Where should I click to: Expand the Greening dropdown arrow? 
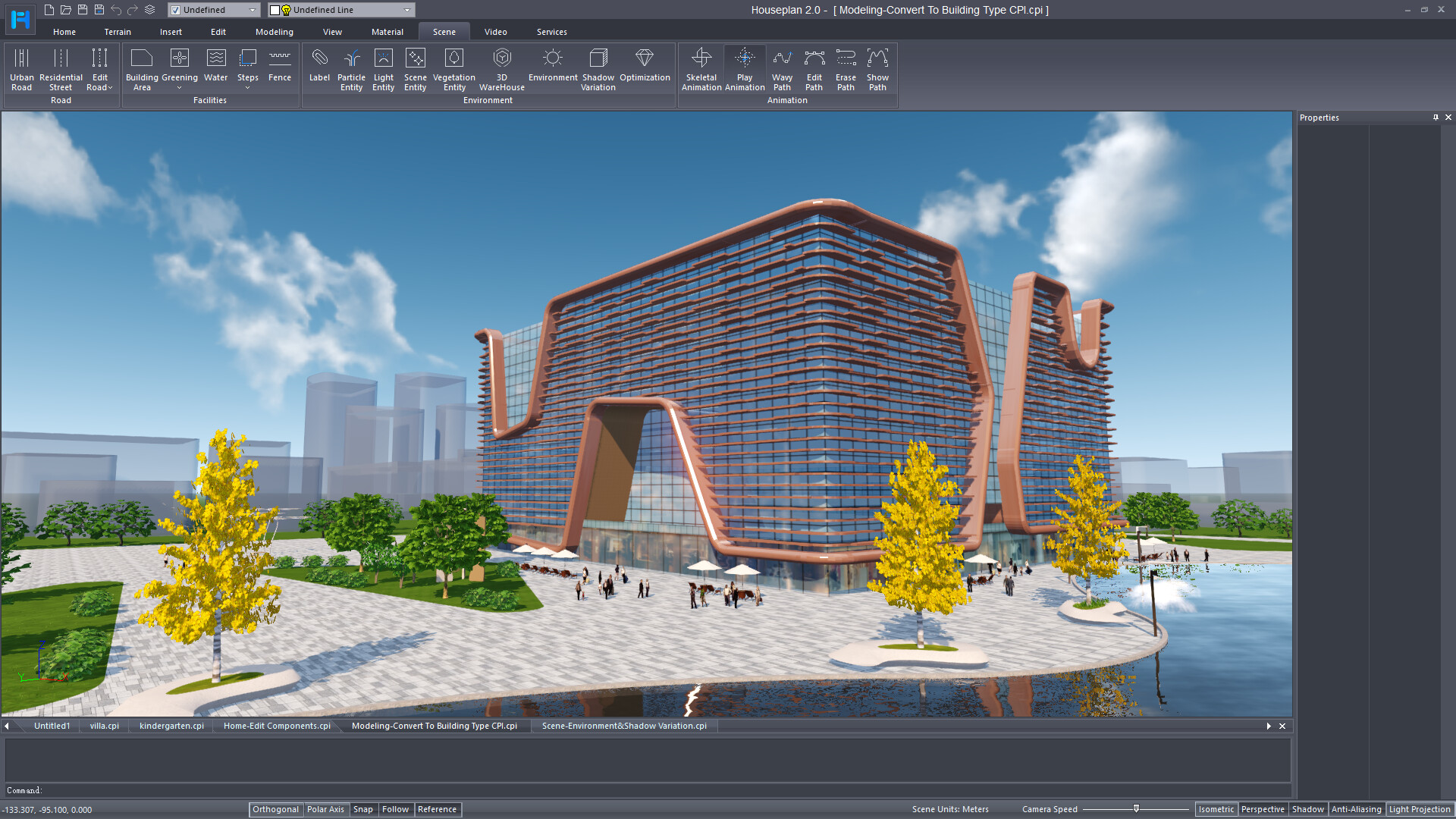click(180, 88)
